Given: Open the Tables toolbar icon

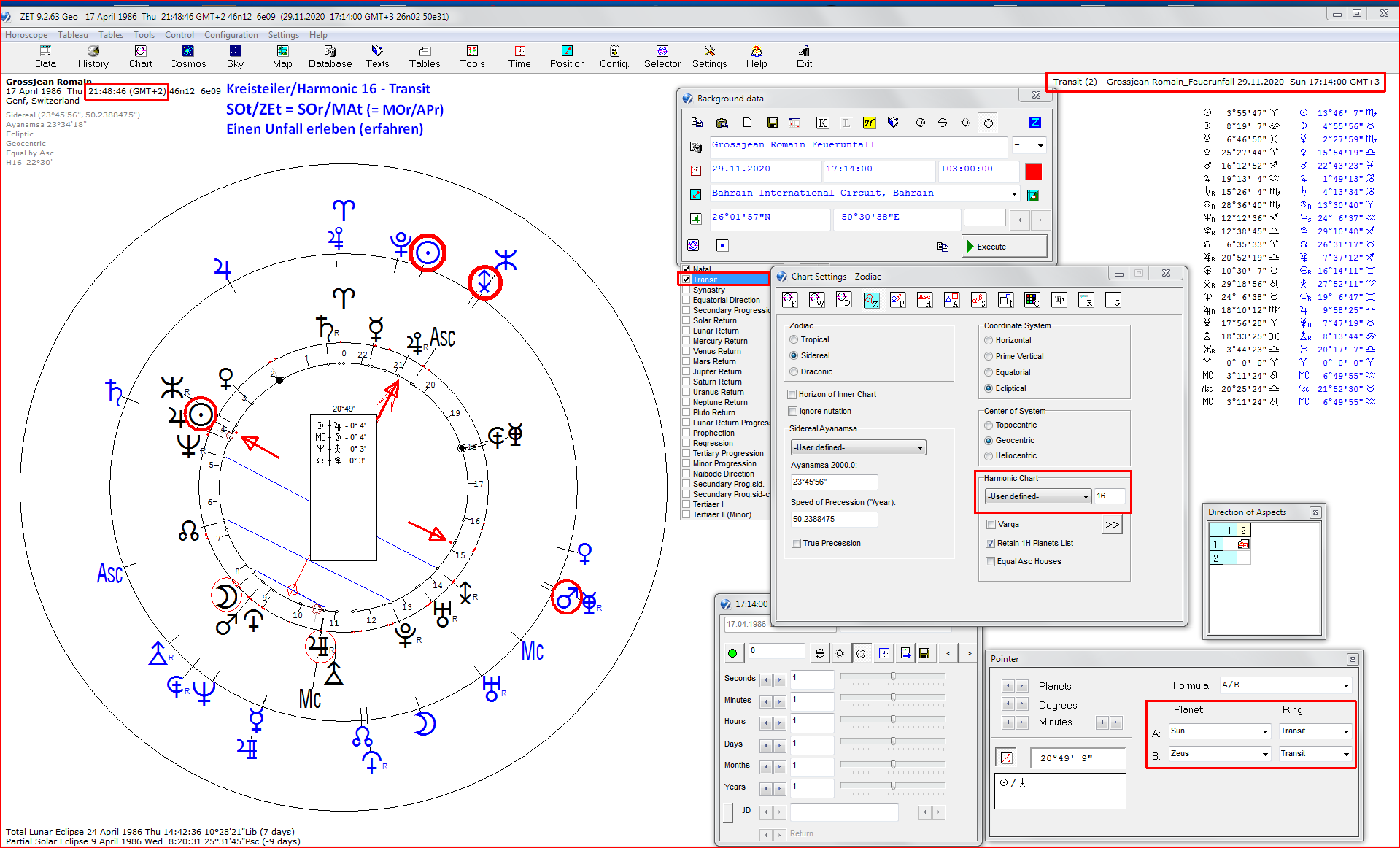Looking at the screenshot, I should pyautogui.click(x=425, y=57).
